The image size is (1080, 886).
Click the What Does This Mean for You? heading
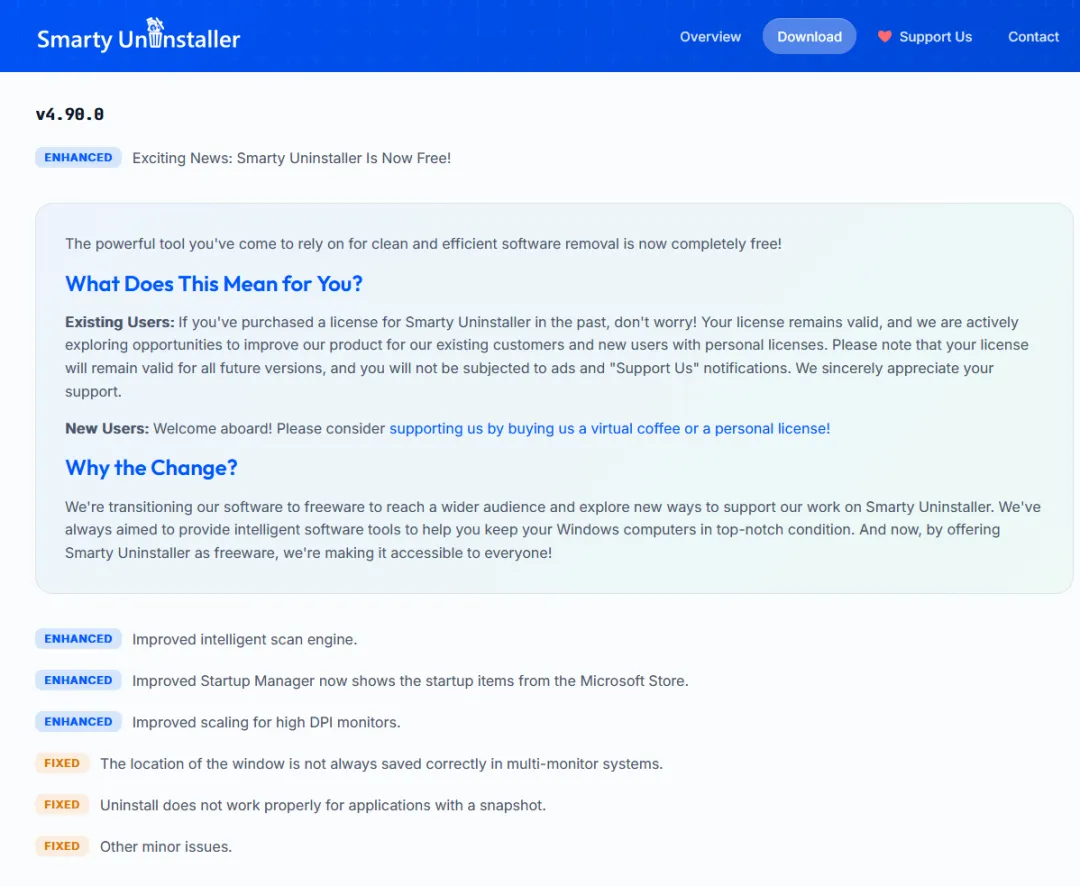coord(214,284)
